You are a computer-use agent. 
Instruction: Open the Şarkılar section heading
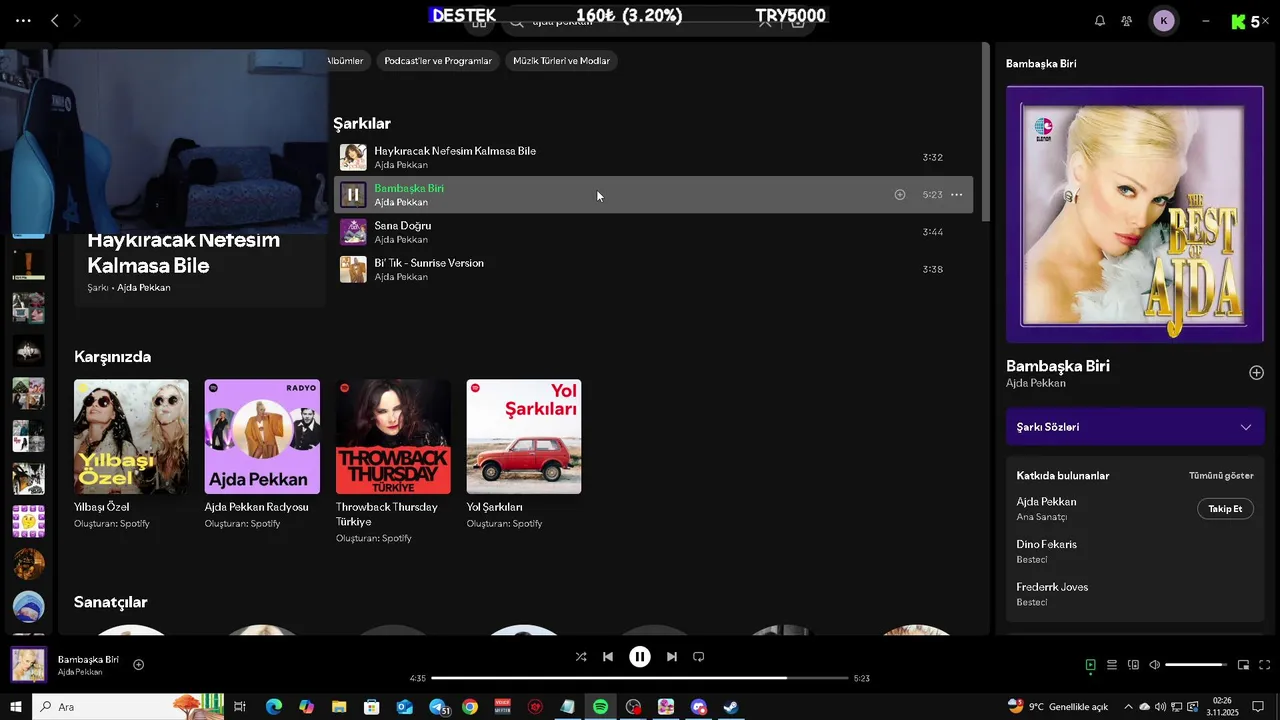tap(362, 123)
